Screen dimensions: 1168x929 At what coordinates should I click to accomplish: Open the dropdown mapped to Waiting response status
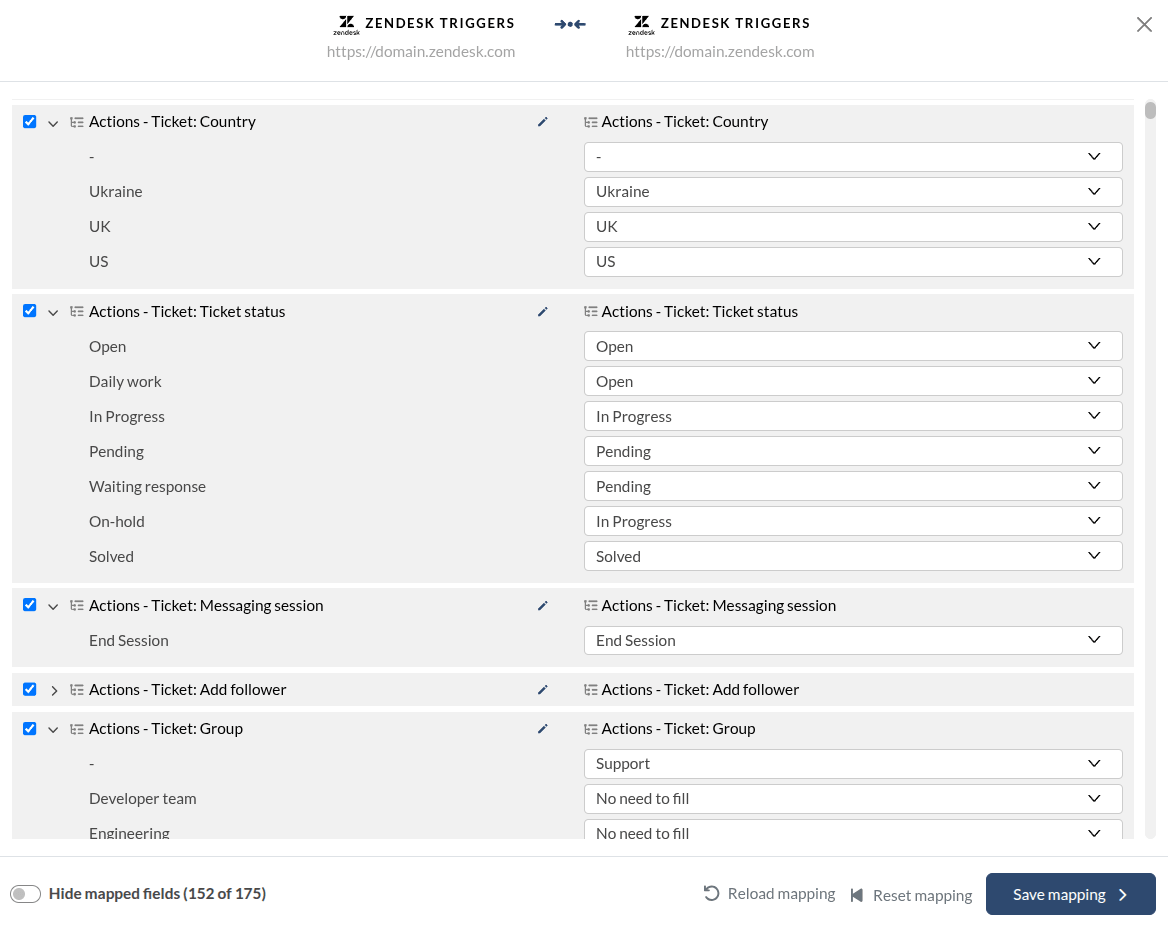point(853,486)
